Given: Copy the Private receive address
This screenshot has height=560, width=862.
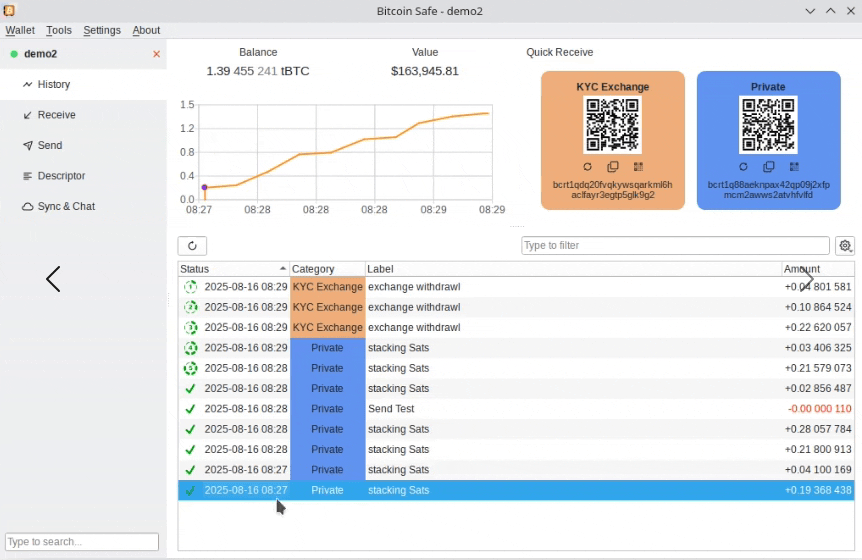Looking at the screenshot, I should [769, 167].
